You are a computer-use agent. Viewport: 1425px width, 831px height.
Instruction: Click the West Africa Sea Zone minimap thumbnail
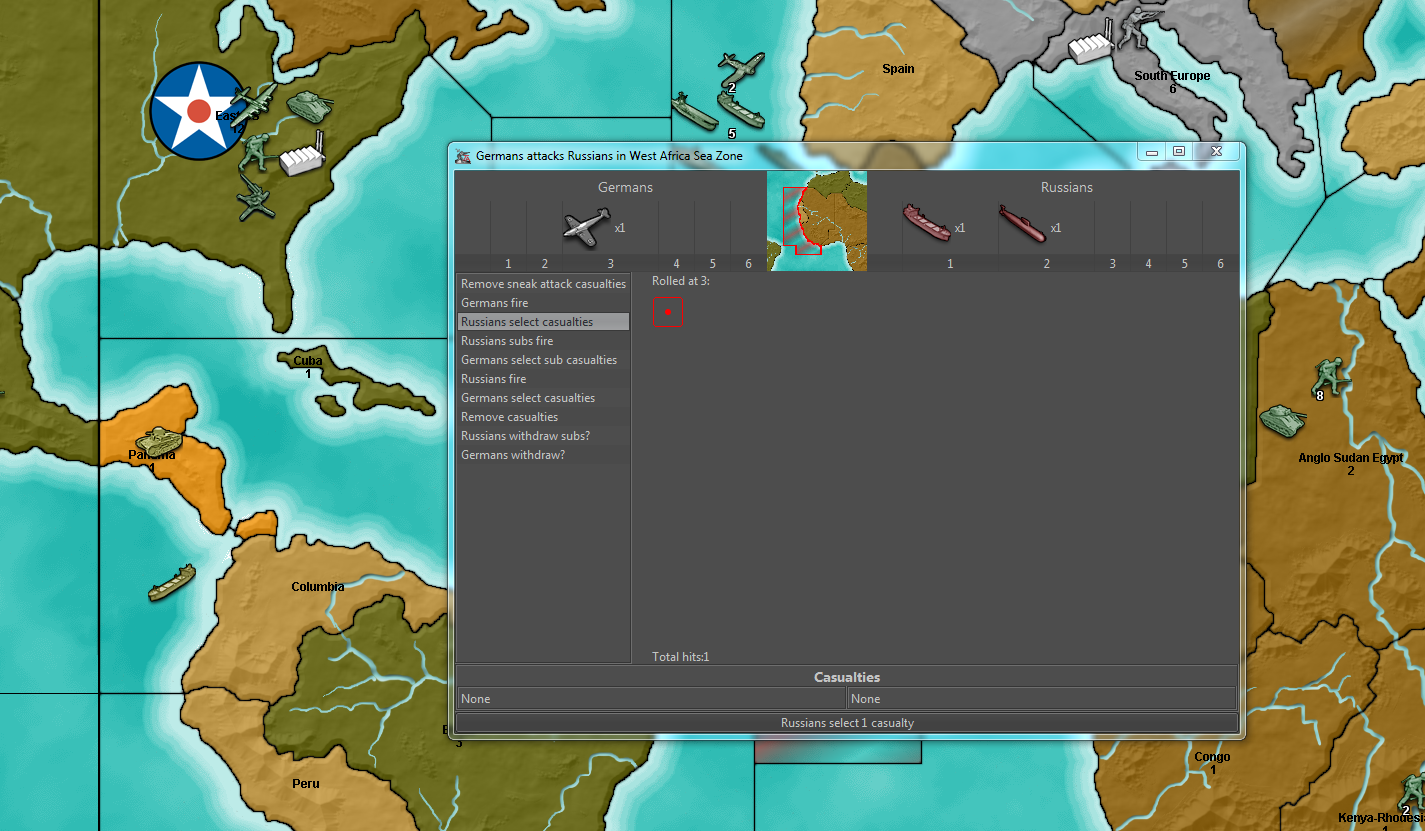pyautogui.click(x=817, y=221)
